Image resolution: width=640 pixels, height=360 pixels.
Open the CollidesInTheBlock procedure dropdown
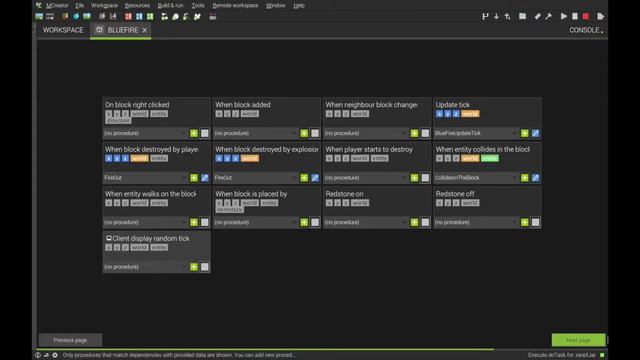(476, 178)
